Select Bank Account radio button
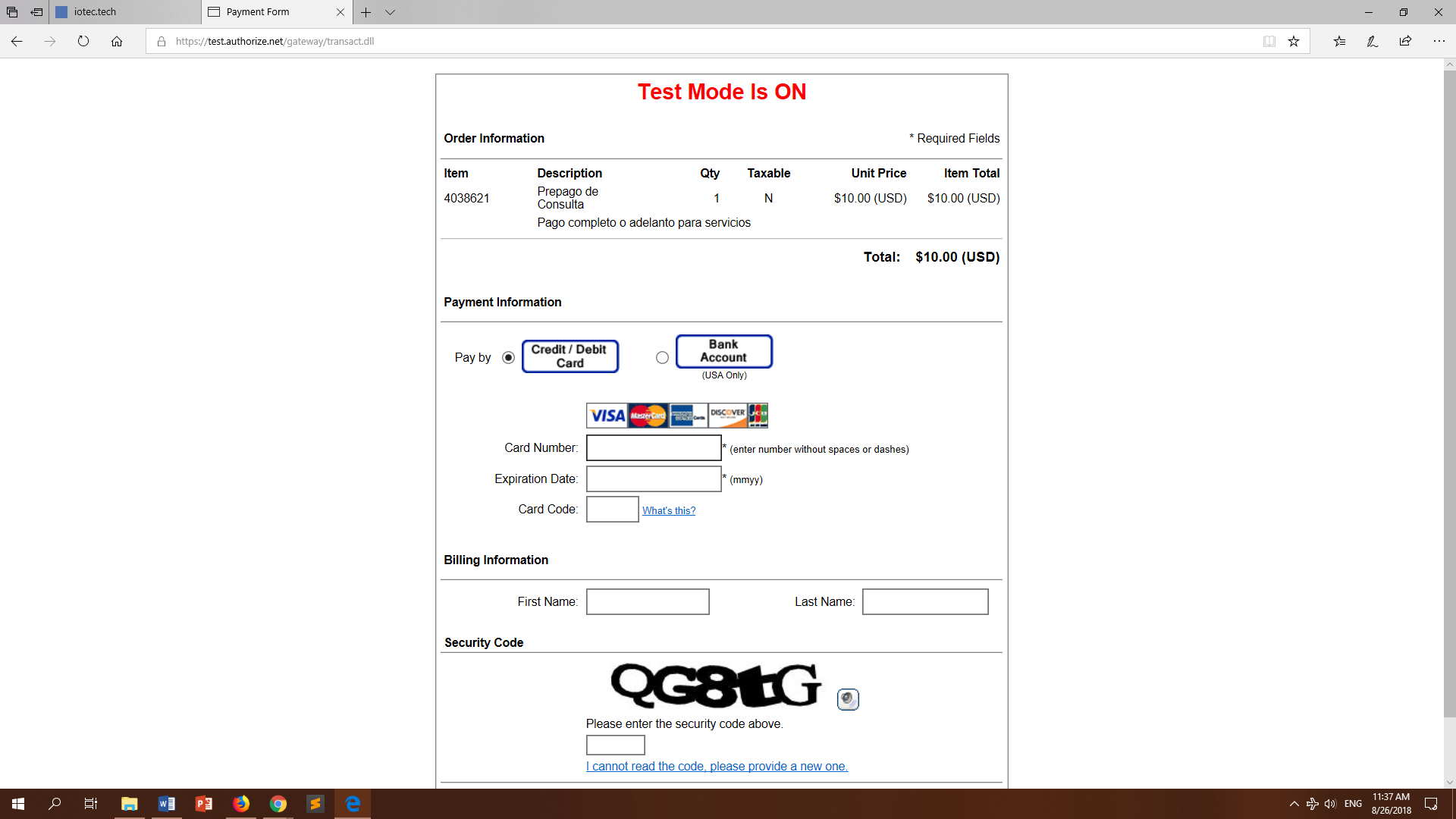This screenshot has width=1456, height=819. click(x=662, y=357)
